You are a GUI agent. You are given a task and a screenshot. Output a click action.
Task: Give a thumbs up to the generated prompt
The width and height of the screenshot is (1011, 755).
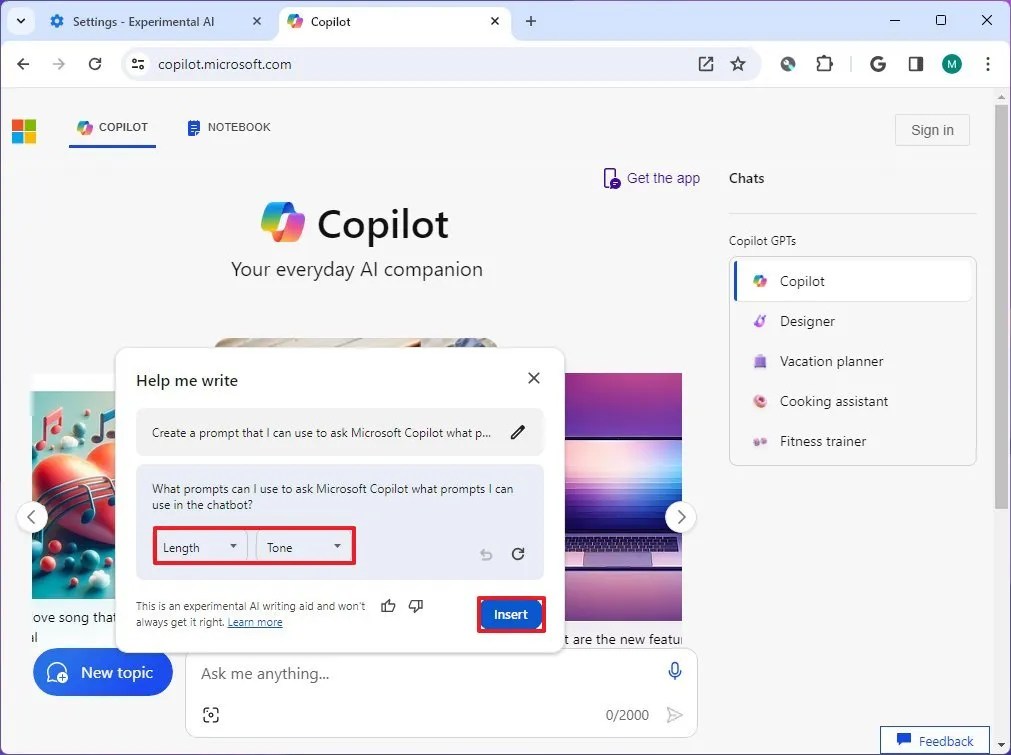coord(389,605)
